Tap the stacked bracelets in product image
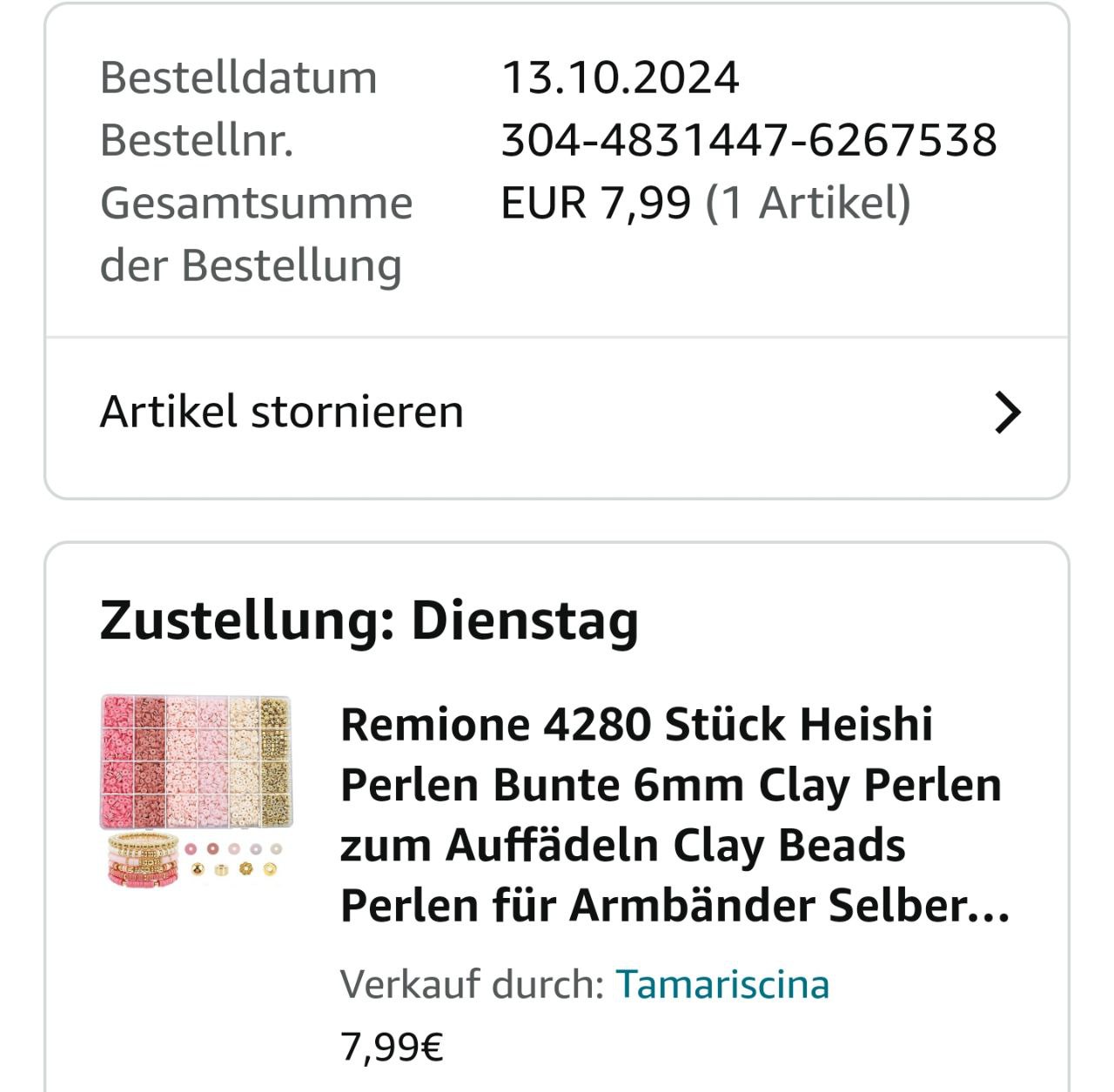Screen dimensions: 1114x1092 pyautogui.click(x=142, y=860)
